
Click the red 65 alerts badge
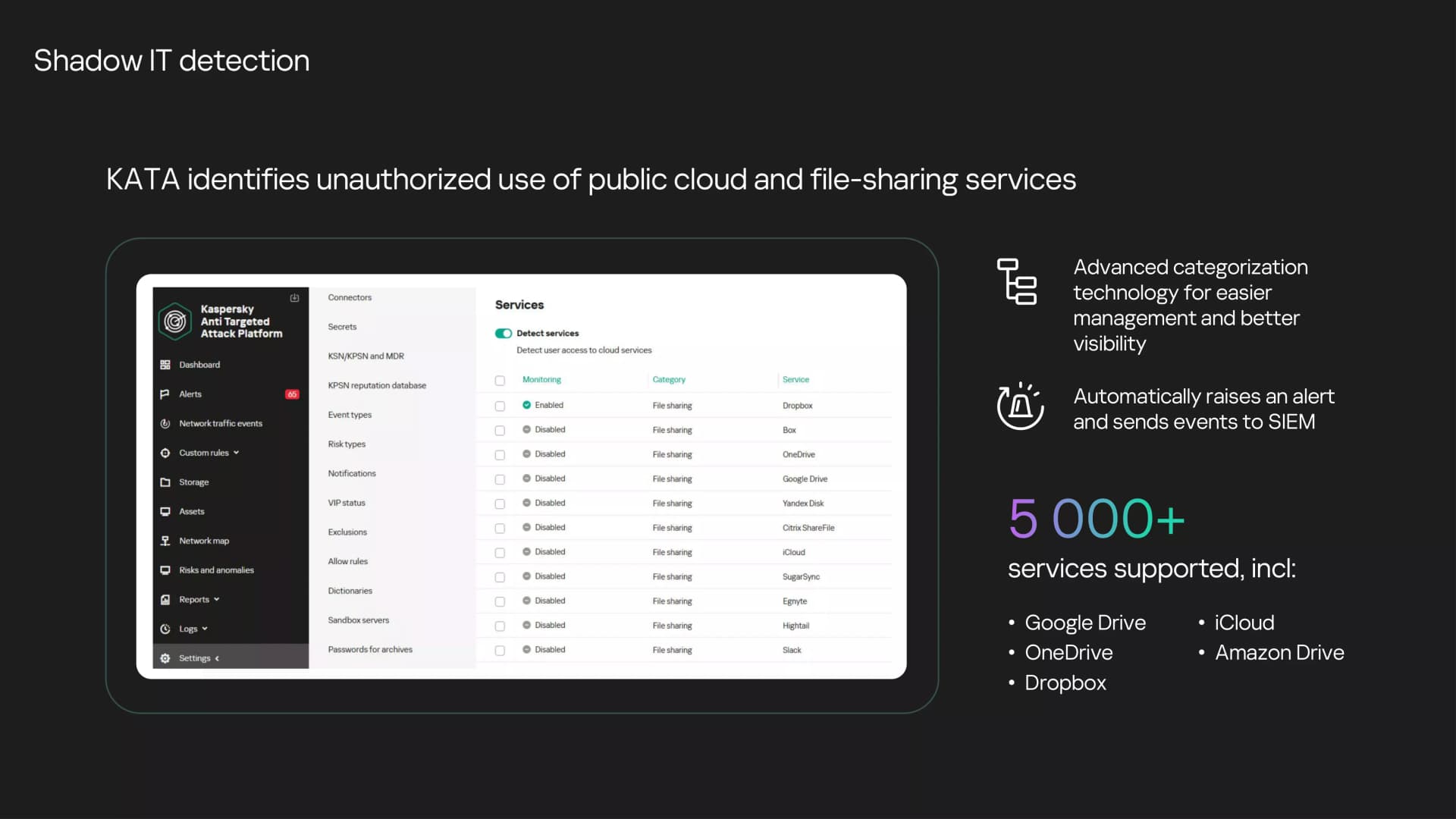[292, 394]
